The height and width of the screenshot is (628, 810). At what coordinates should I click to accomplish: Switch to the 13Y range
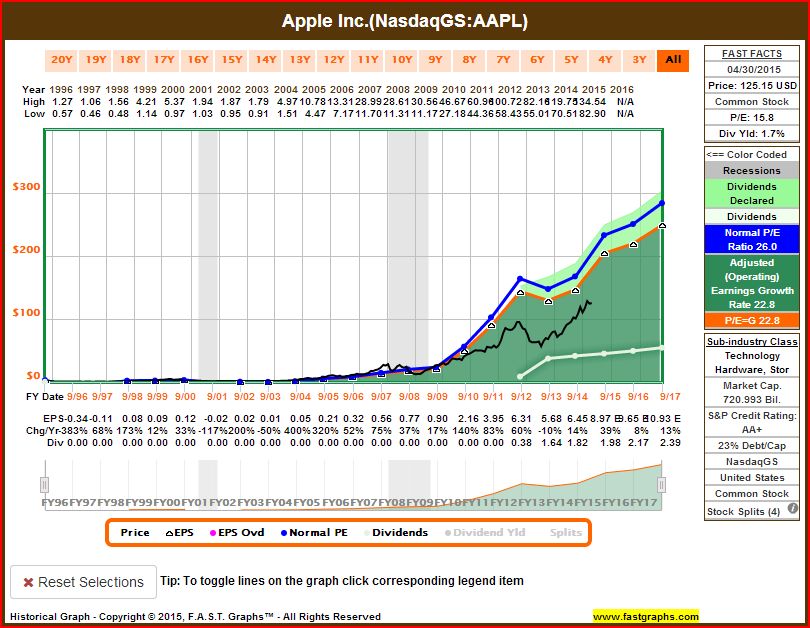click(x=300, y=60)
